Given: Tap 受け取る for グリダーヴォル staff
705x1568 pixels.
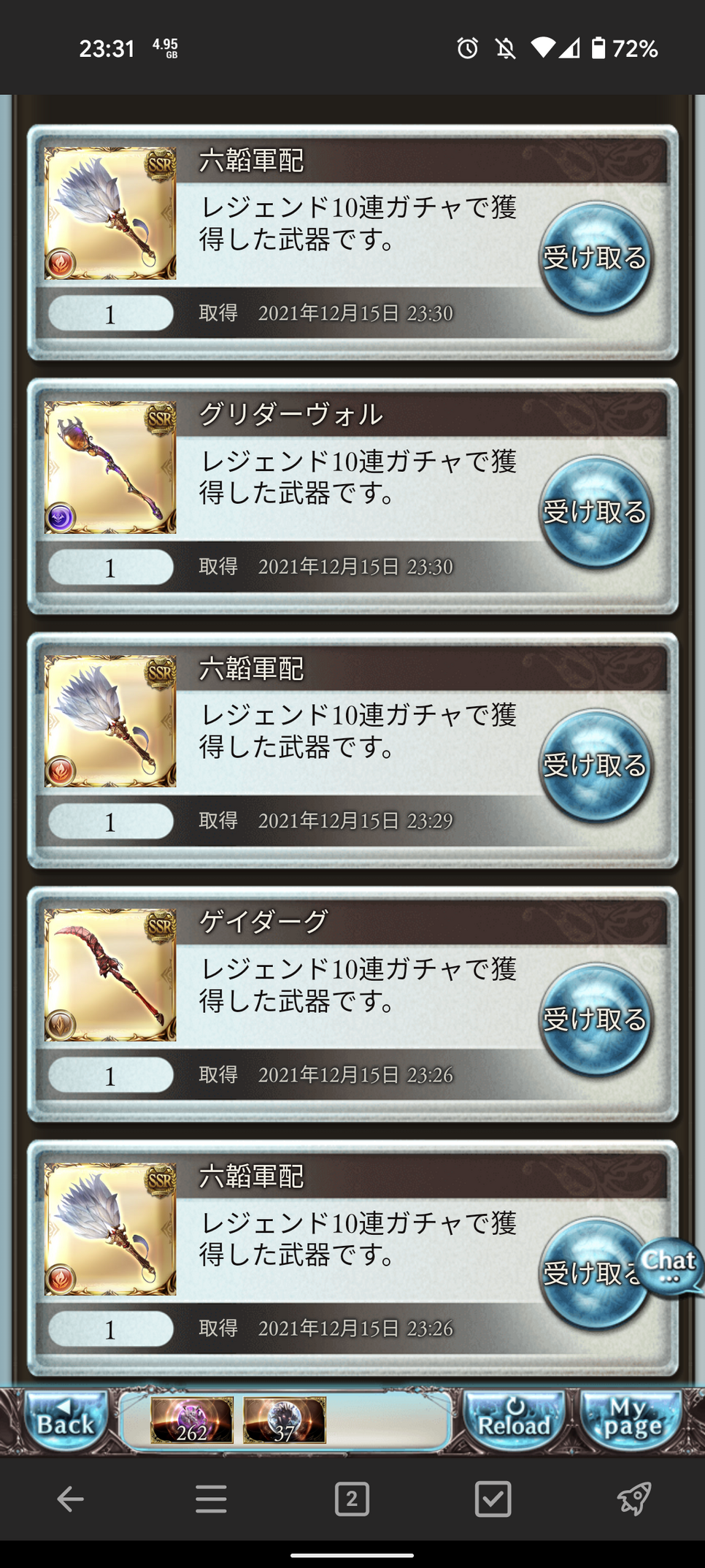Looking at the screenshot, I should (x=596, y=512).
